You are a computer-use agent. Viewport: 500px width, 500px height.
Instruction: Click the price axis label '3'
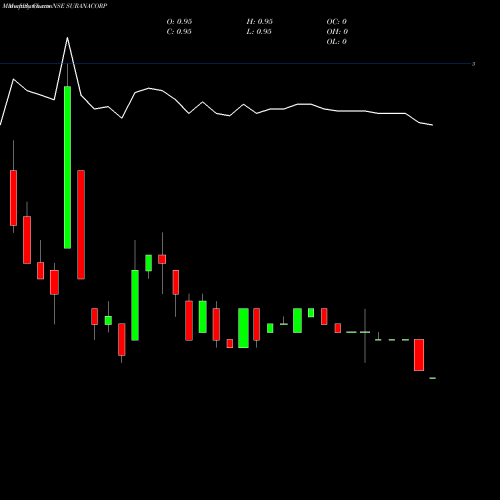(473, 64)
